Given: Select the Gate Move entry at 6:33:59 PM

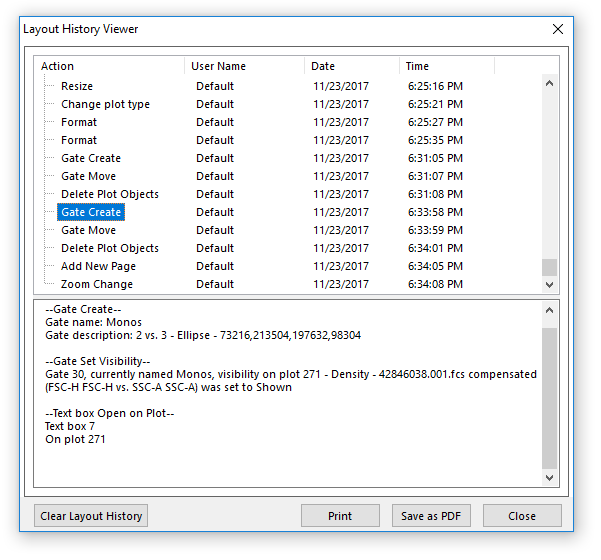Looking at the screenshot, I should [x=88, y=230].
